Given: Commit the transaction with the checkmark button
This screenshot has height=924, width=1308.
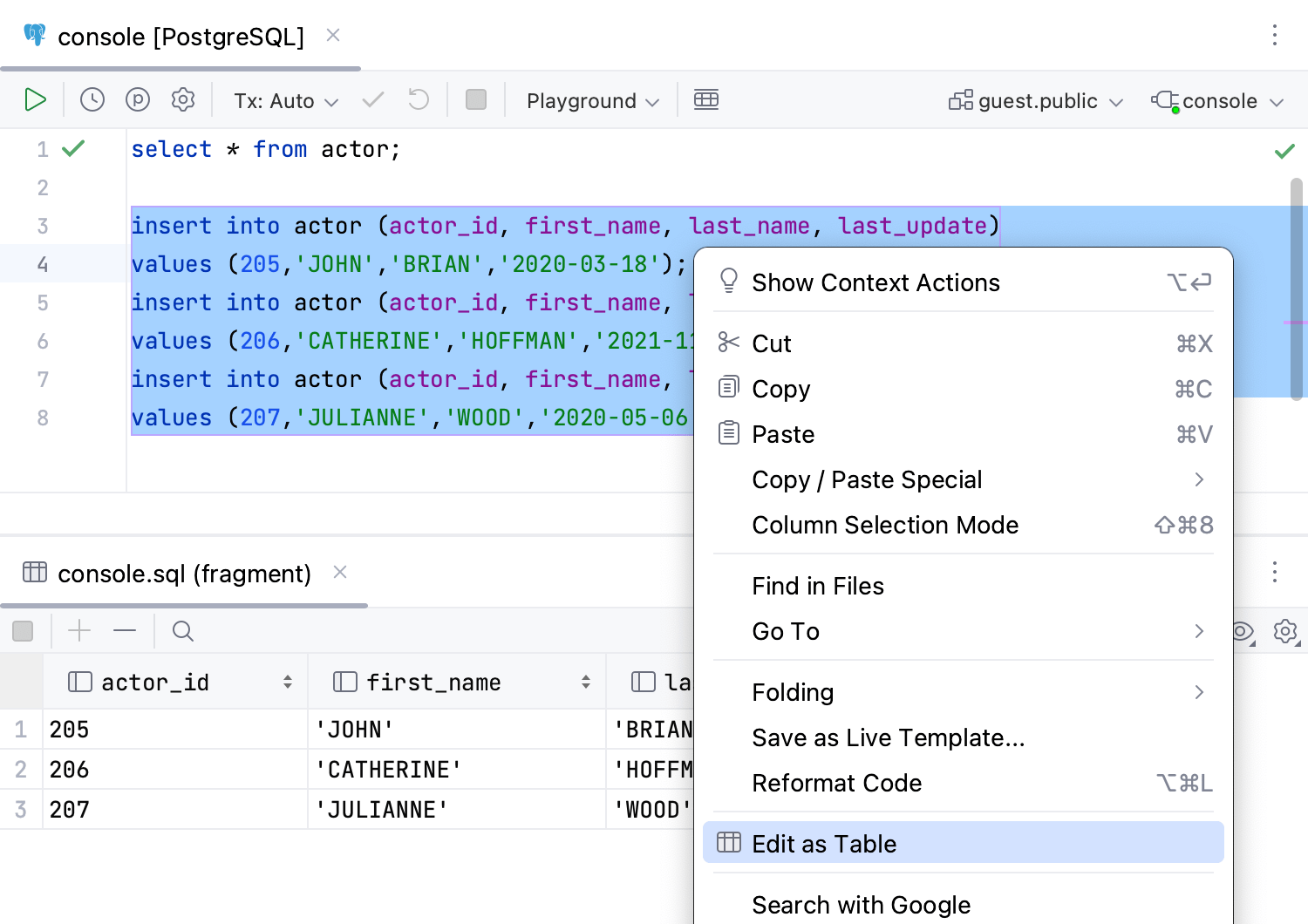Looking at the screenshot, I should 372,99.
